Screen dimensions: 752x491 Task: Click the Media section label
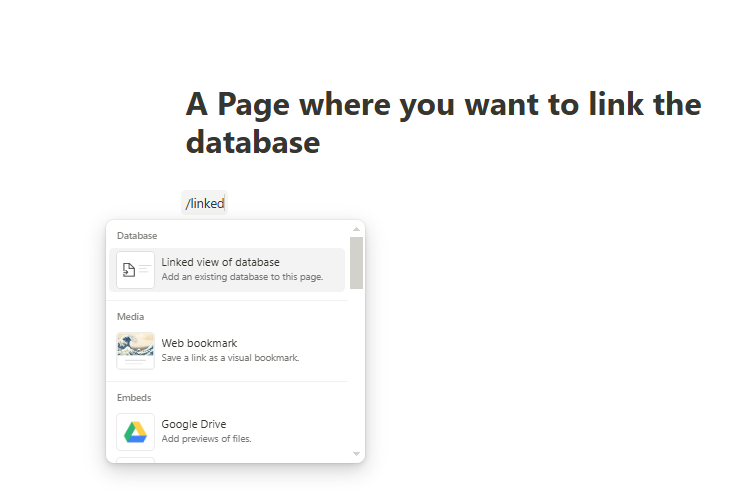[x=130, y=316]
